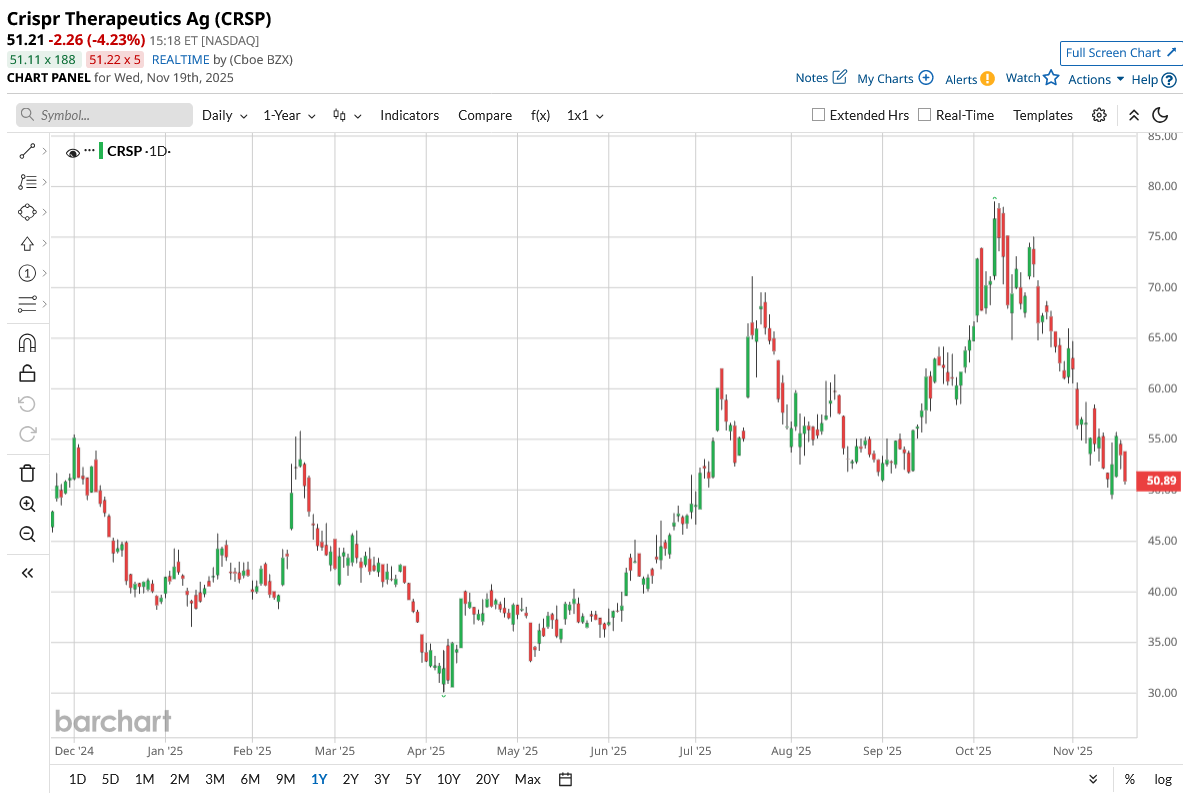This screenshot has width=1183, height=793.
Task: Select the Max range tab
Action: (527, 779)
